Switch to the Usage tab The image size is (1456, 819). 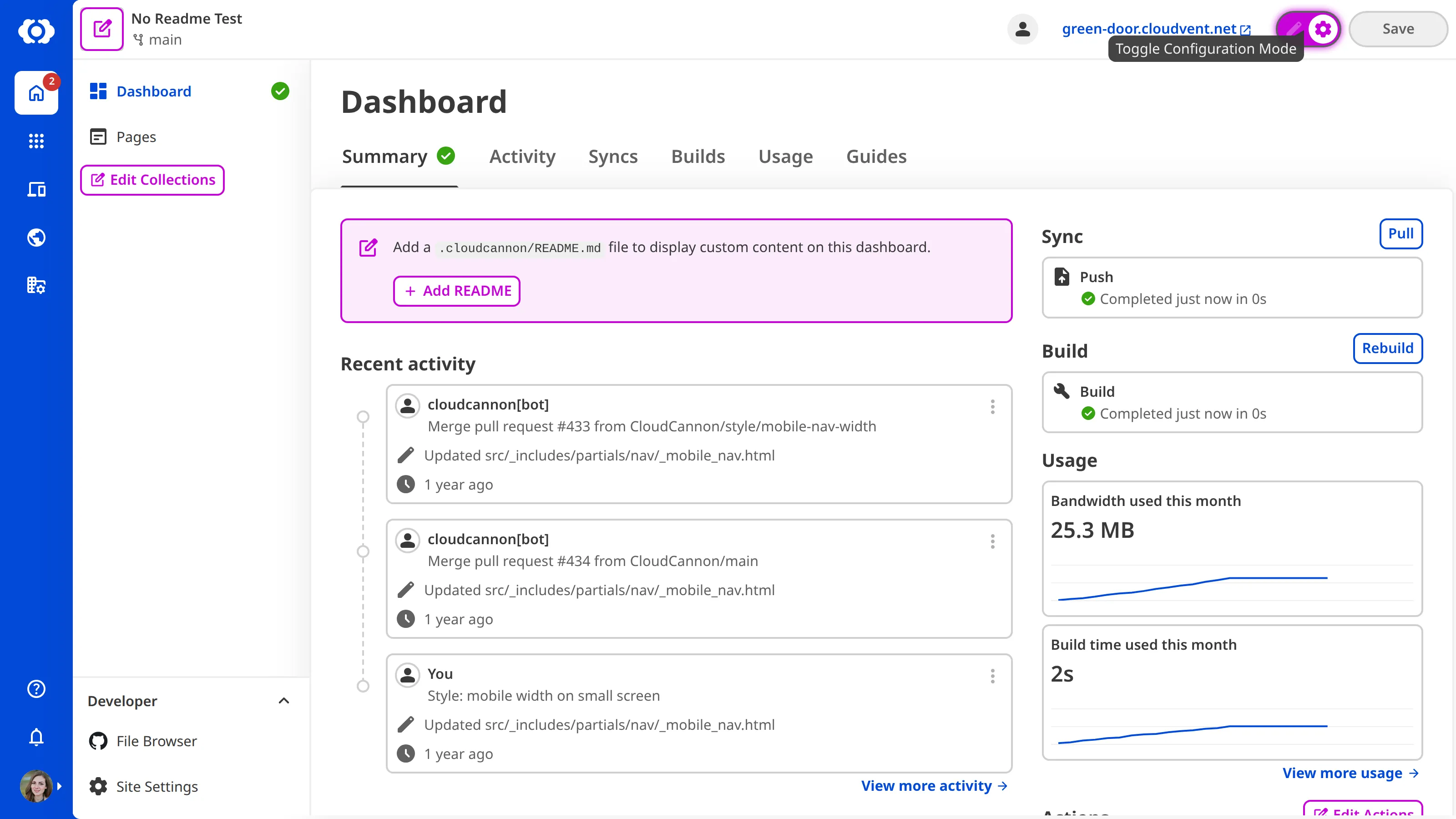(x=786, y=157)
